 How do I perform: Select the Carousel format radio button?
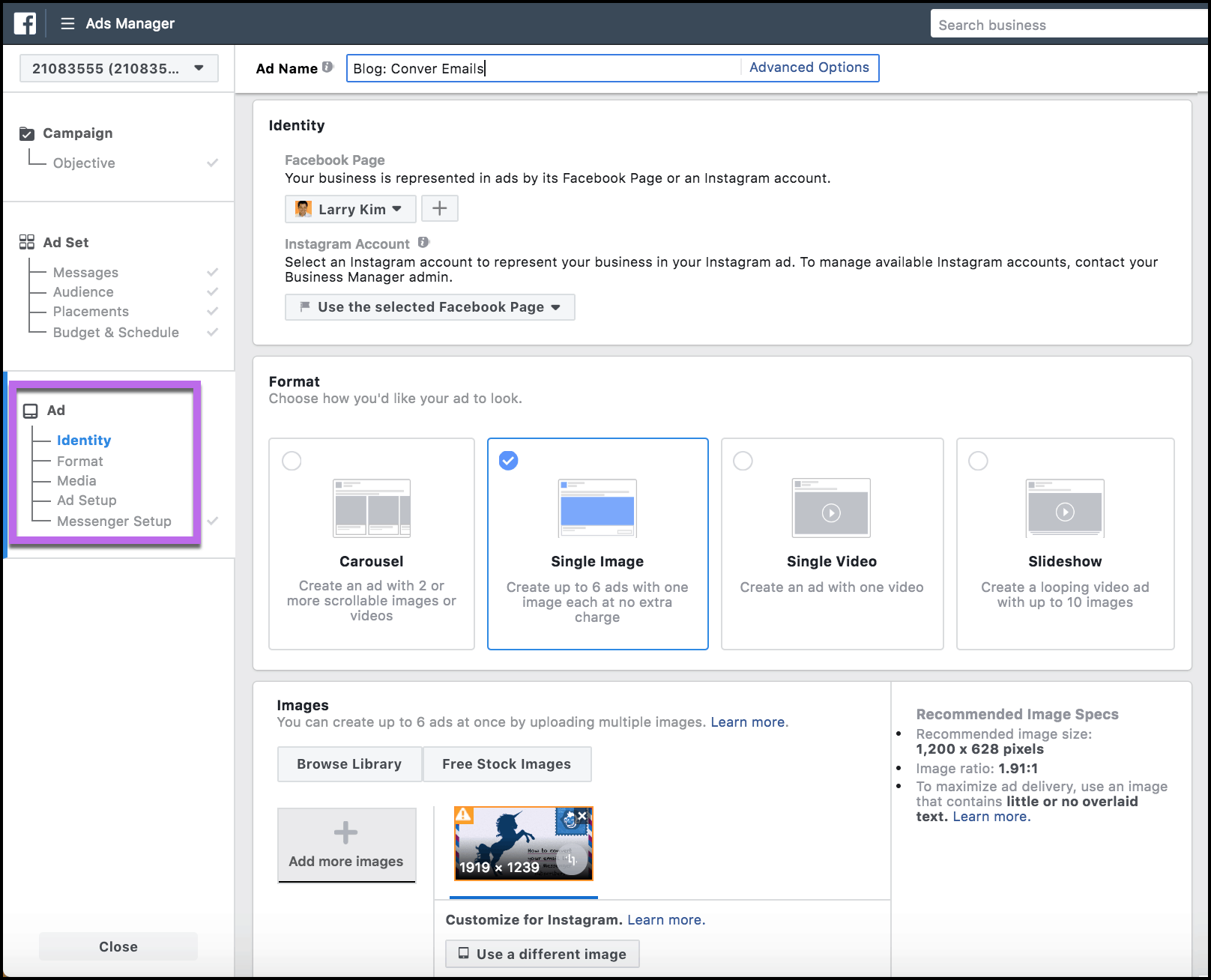coord(292,461)
